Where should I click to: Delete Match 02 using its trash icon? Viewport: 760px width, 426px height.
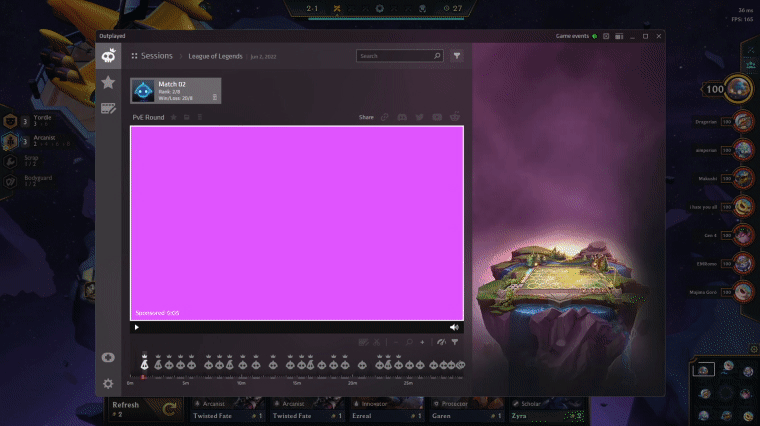point(215,97)
